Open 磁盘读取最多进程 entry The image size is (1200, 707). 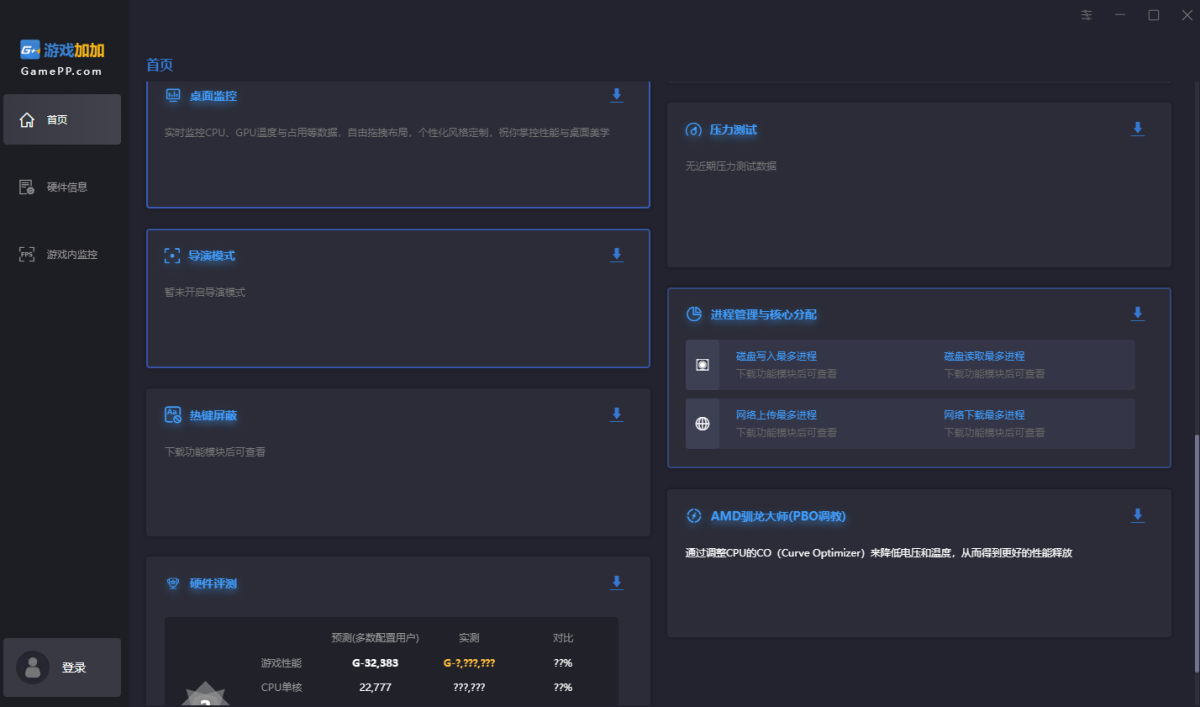point(984,356)
